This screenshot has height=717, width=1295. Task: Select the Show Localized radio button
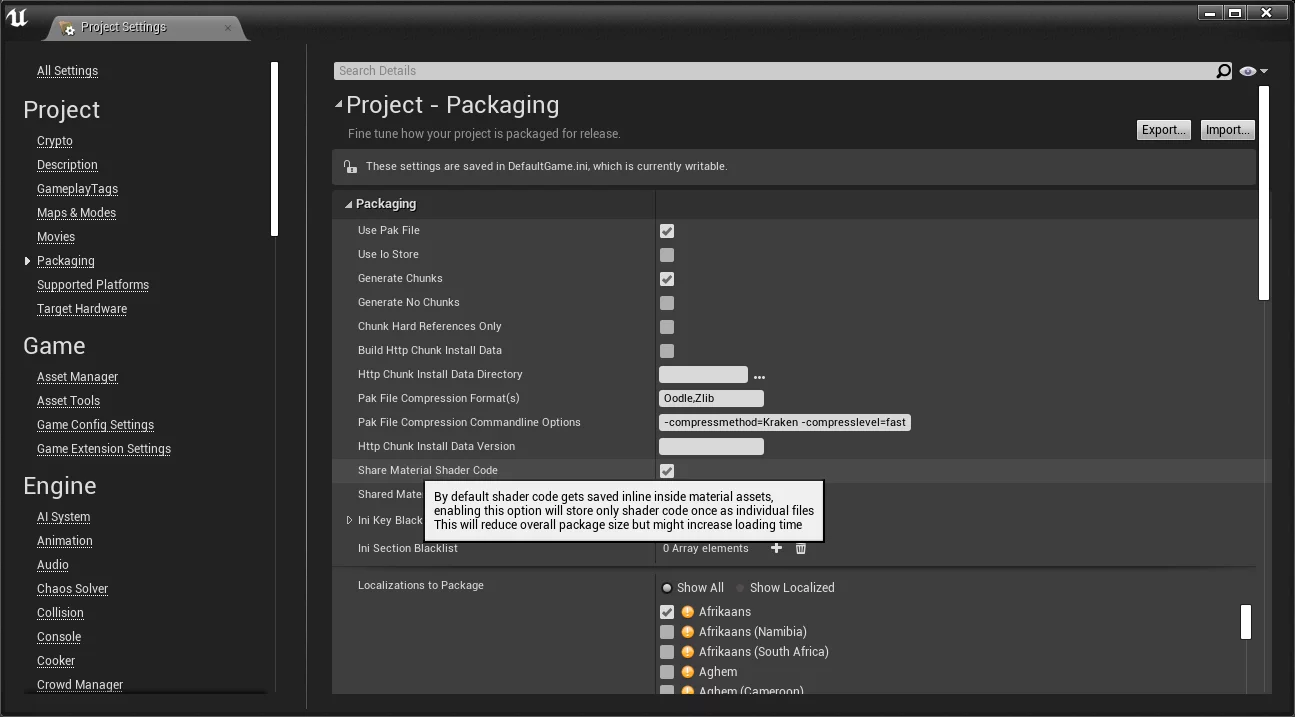pos(741,588)
